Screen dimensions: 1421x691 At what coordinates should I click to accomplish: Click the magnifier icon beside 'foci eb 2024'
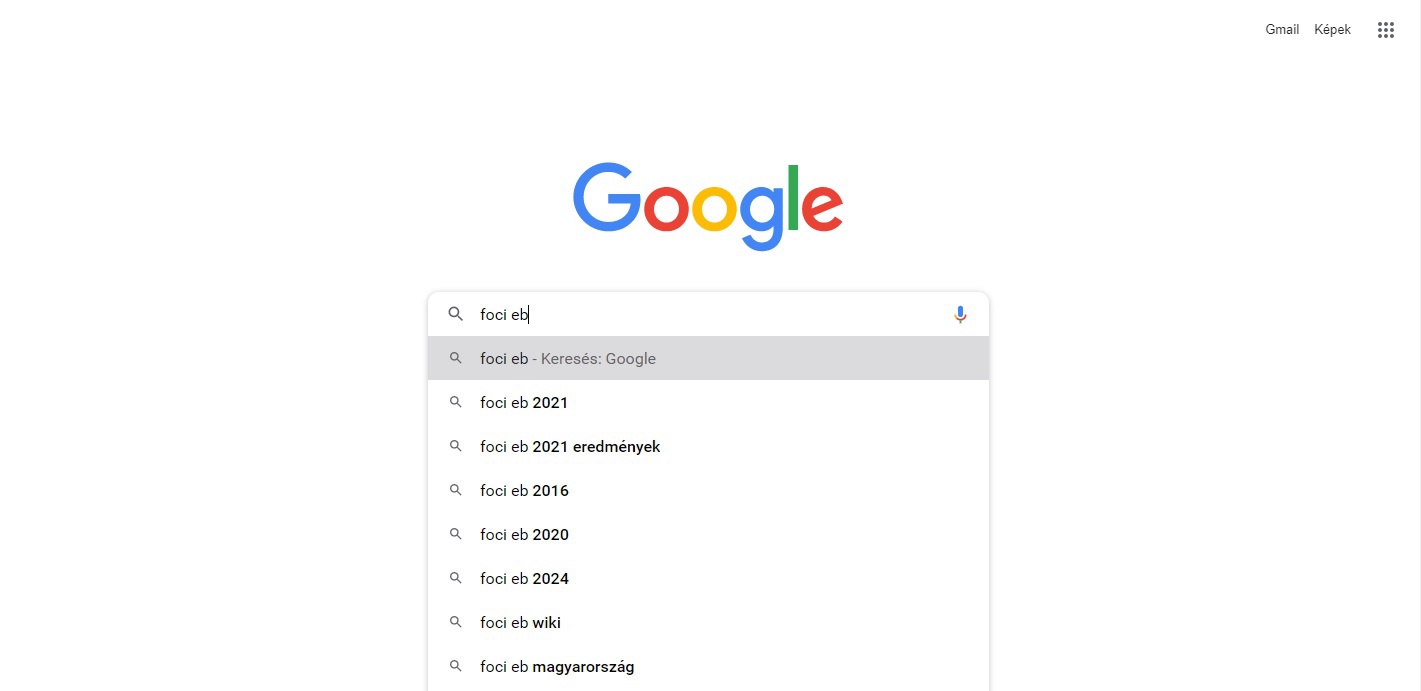click(456, 578)
